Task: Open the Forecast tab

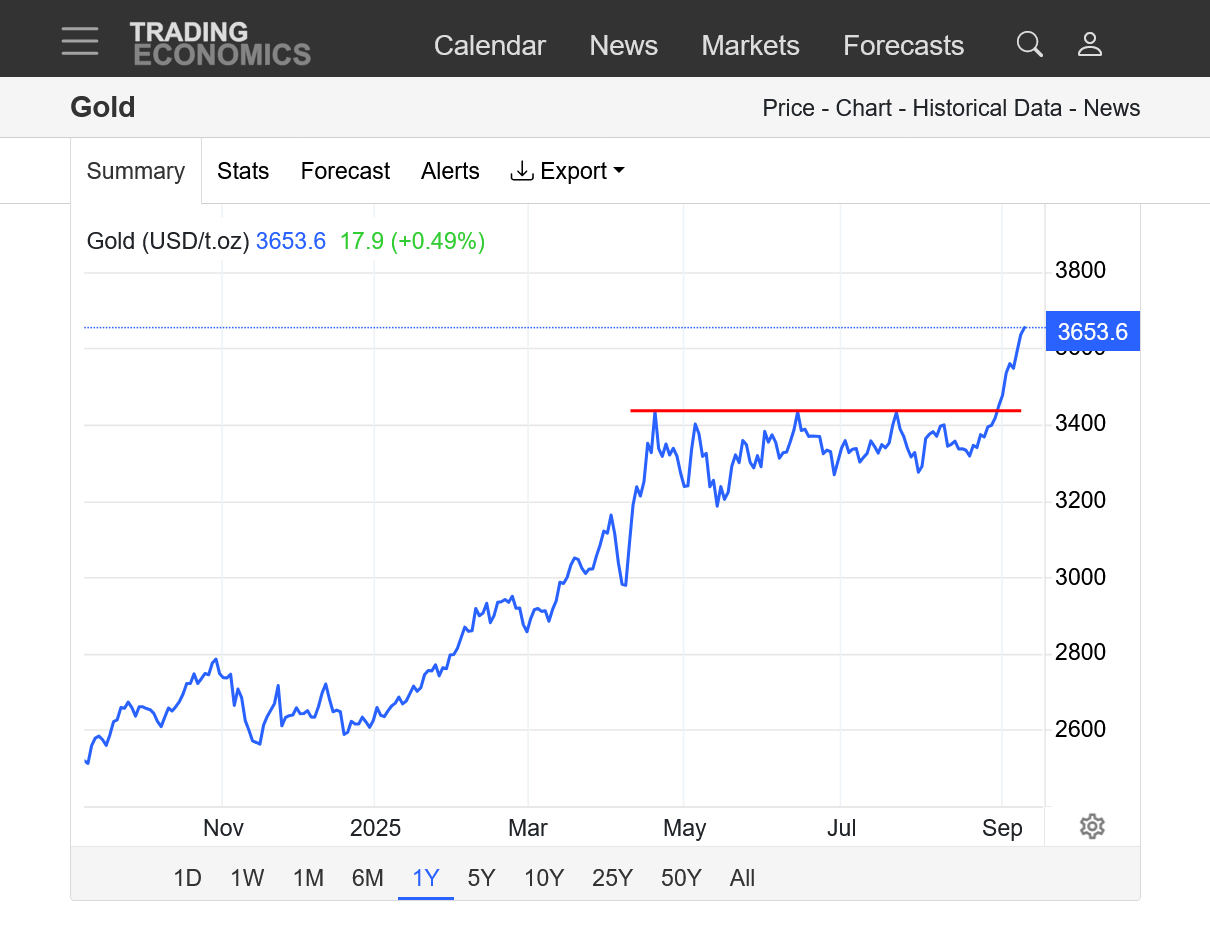Action: [345, 171]
